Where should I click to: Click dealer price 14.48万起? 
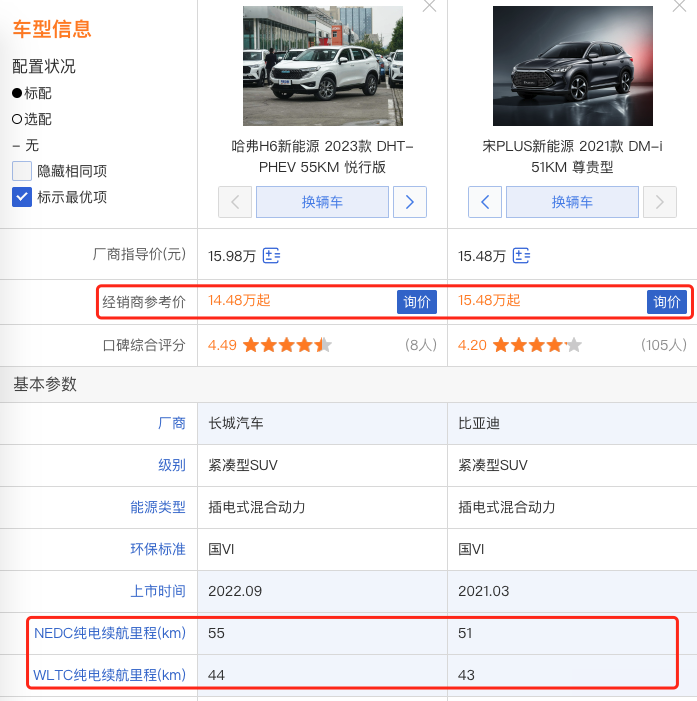tap(239, 300)
